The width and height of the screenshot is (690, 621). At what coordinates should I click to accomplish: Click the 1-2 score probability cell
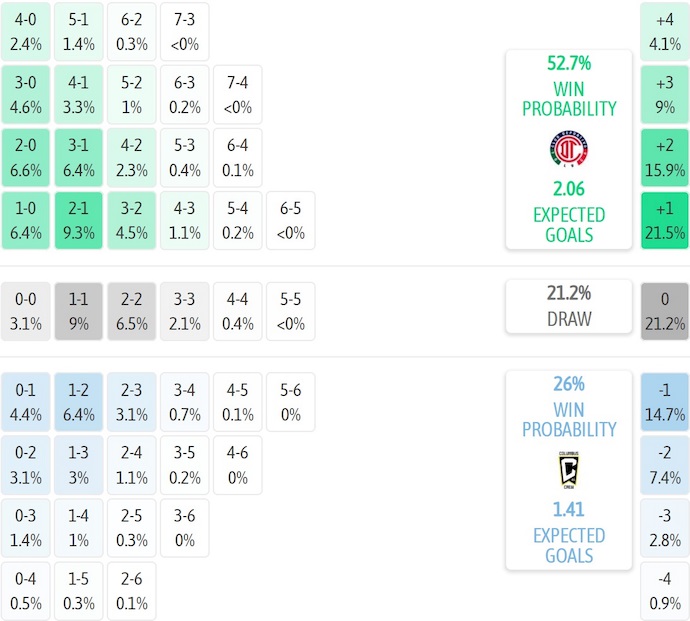point(78,399)
